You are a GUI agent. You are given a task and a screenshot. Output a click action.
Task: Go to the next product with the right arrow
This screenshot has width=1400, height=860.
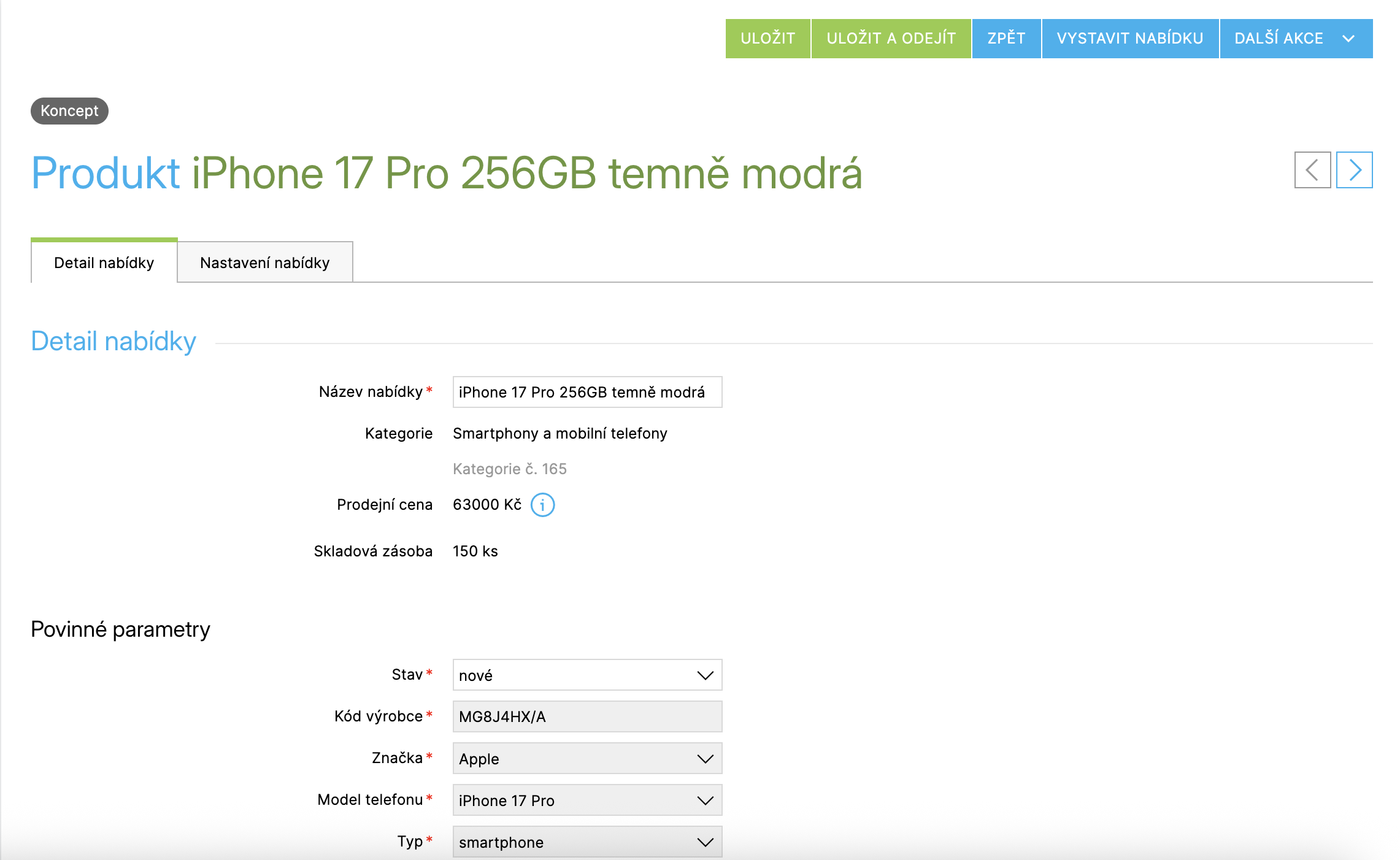1354,170
